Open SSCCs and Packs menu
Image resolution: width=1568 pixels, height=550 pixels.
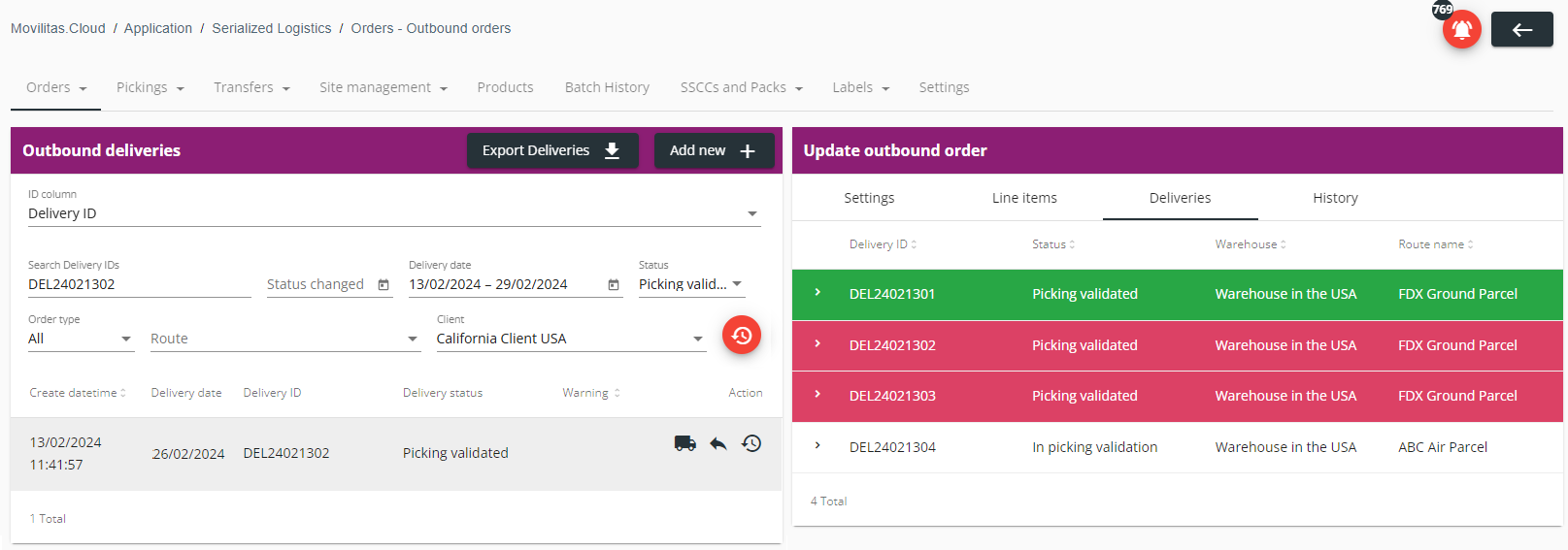click(742, 87)
